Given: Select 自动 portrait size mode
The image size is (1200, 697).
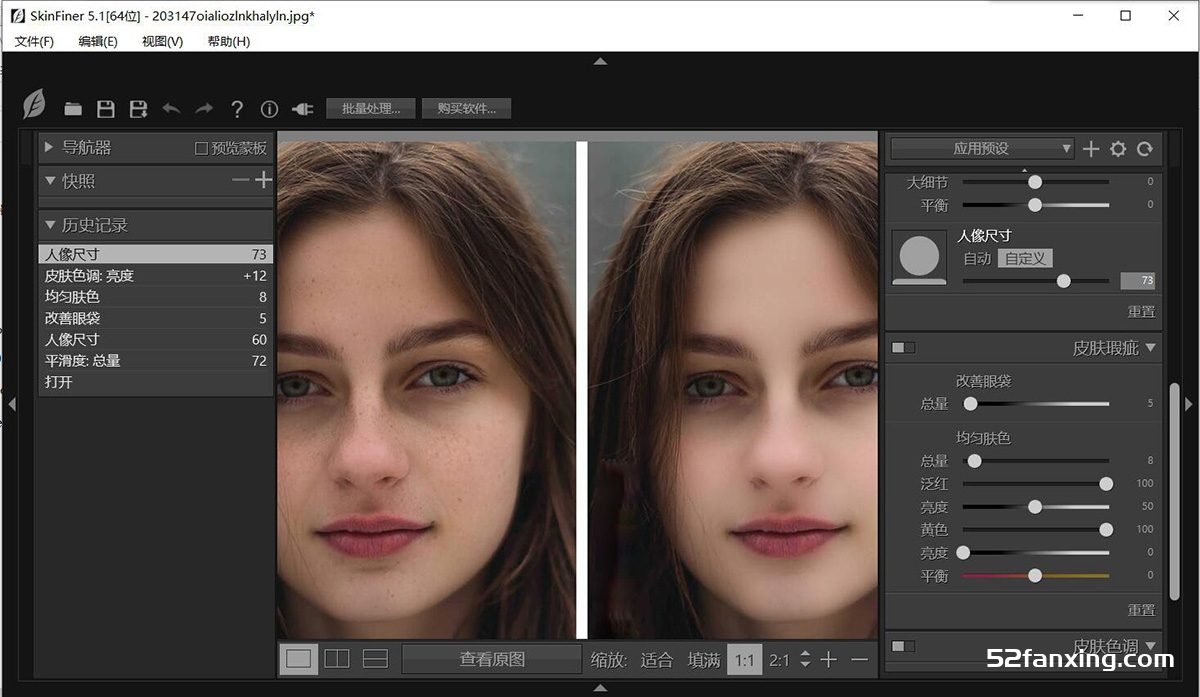Looking at the screenshot, I should click(x=977, y=258).
